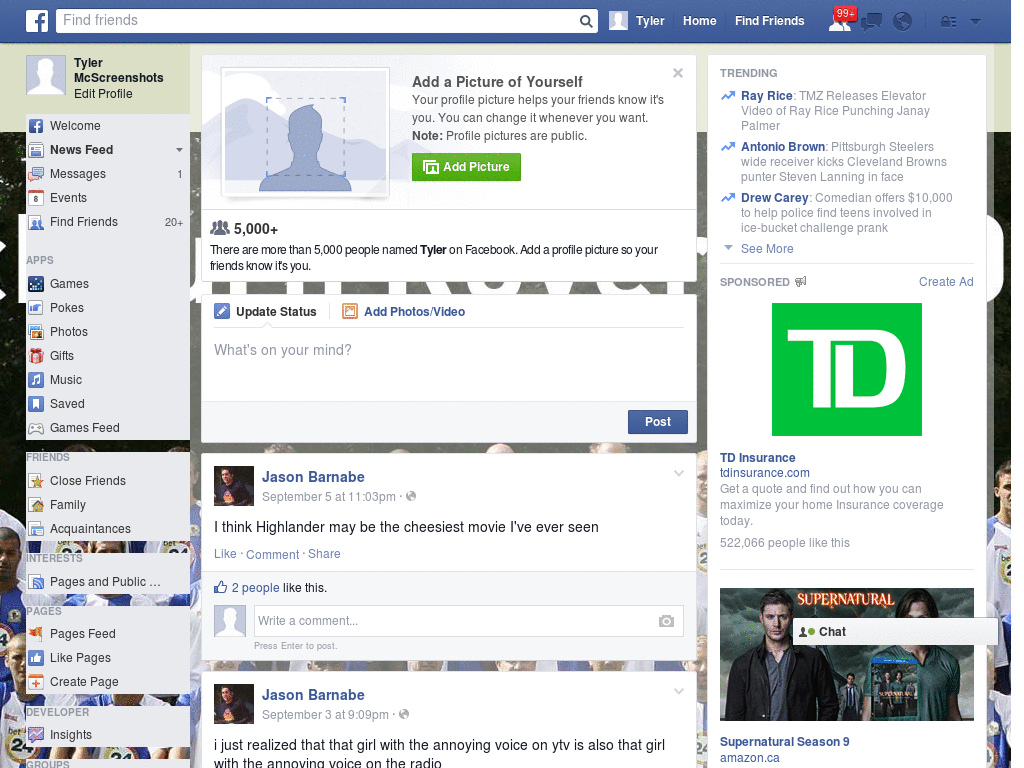Screen dimensions: 1024x768
Task: Click the Music app icon
Action: pos(36,380)
